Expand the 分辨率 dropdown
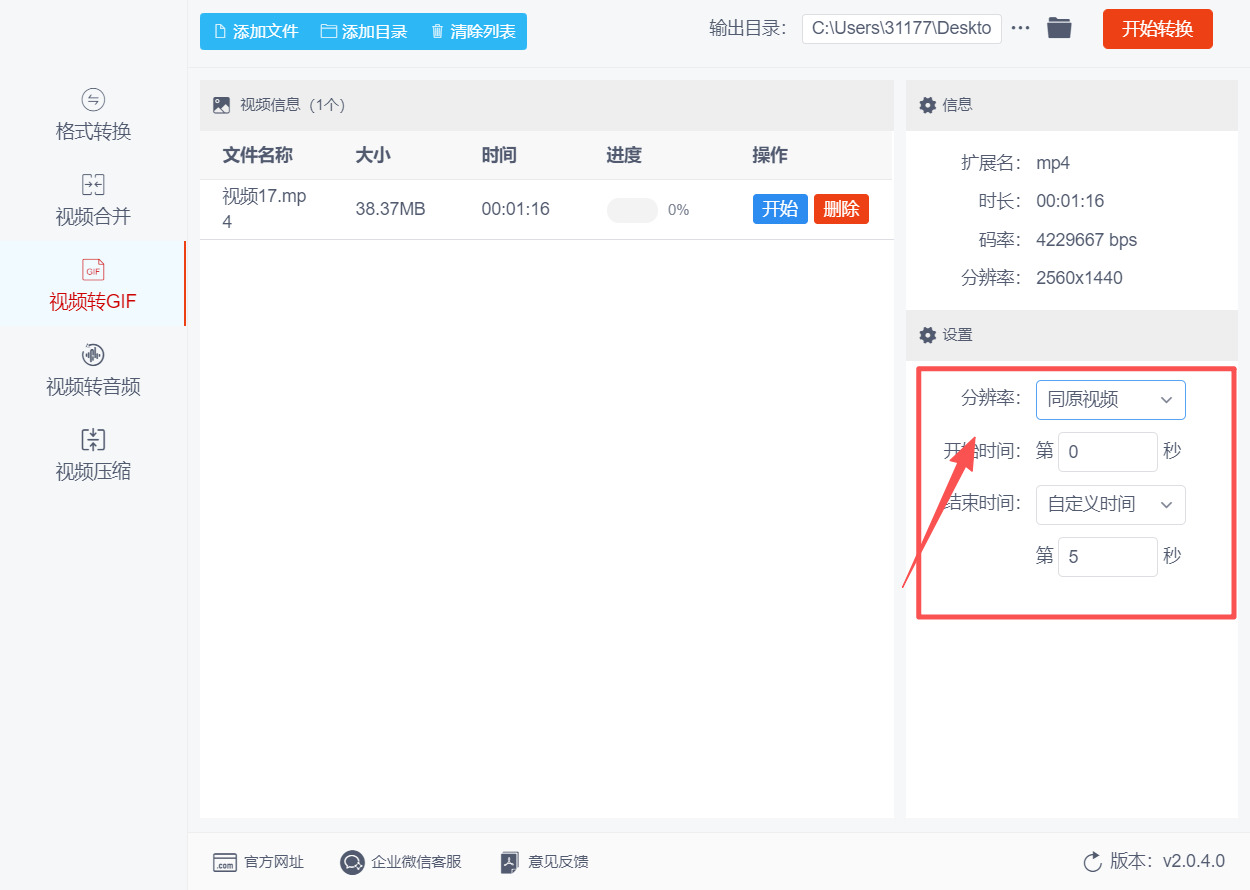The image size is (1250, 890). tap(1110, 400)
